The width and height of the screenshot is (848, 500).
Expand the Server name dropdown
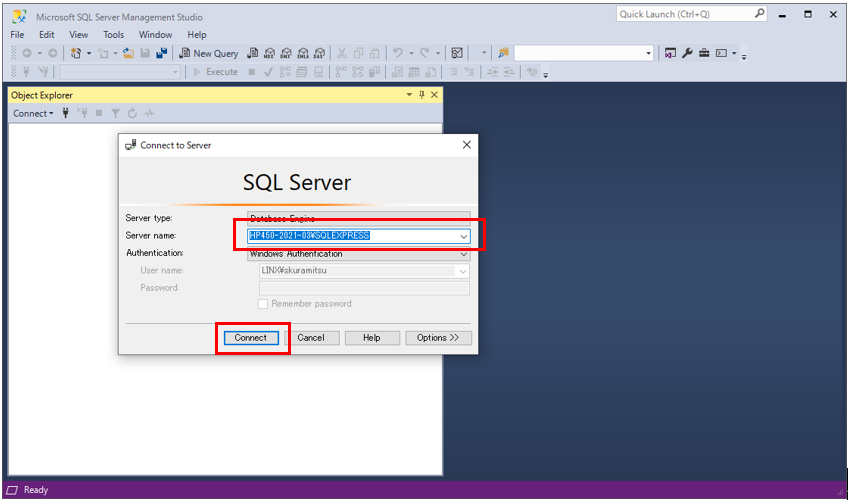click(x=463, y=236)
